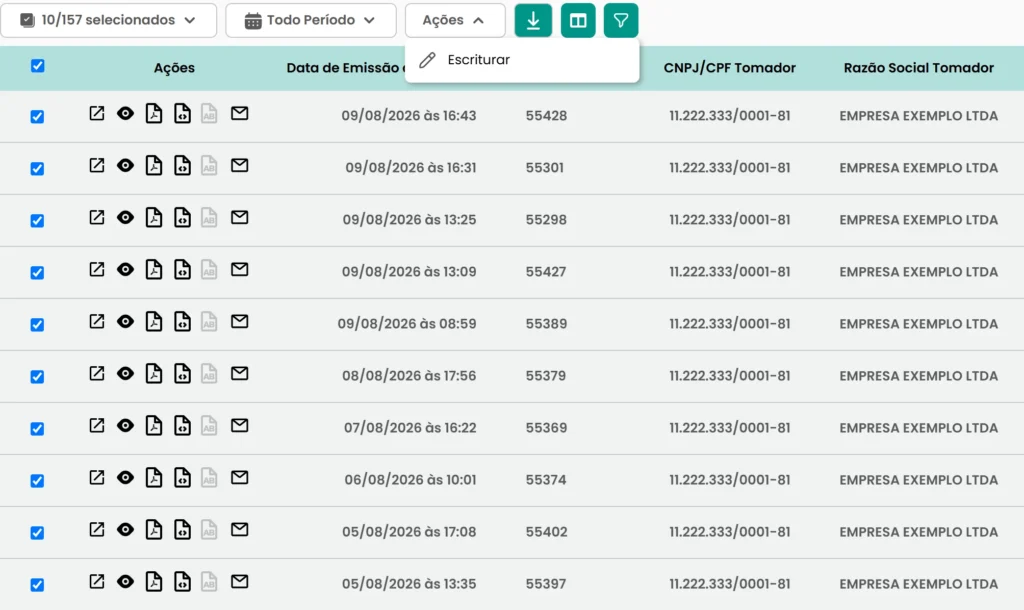
Task: Expand the 10/157 selecionados dropdown
Action: (109, 20)
